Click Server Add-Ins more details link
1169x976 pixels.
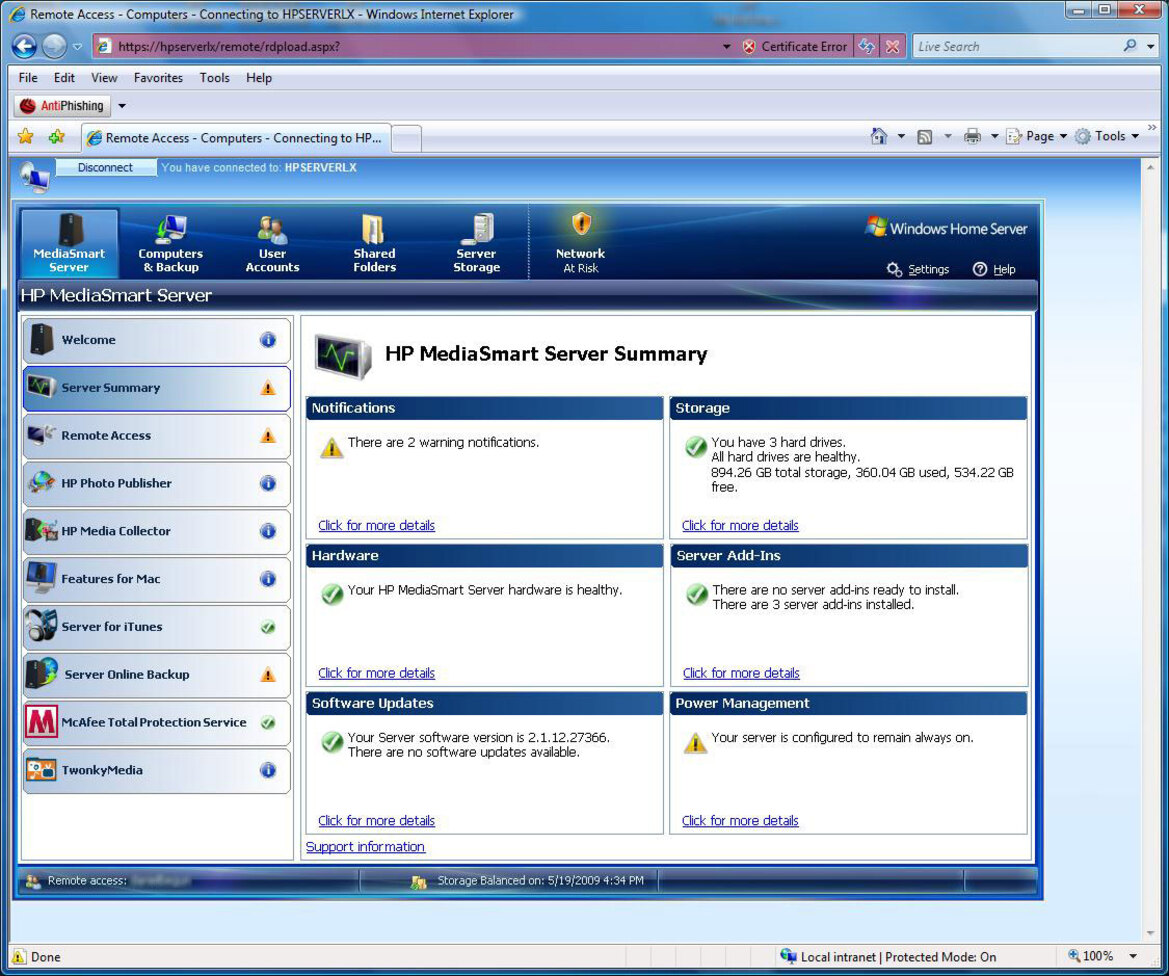[x=741, y=673]
